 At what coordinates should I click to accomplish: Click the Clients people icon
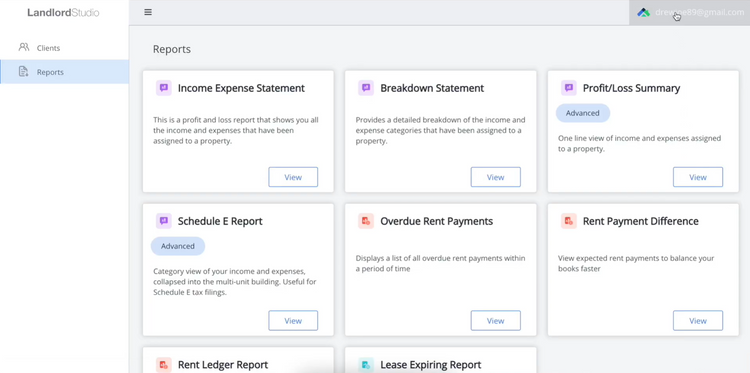tap(23, 47)
